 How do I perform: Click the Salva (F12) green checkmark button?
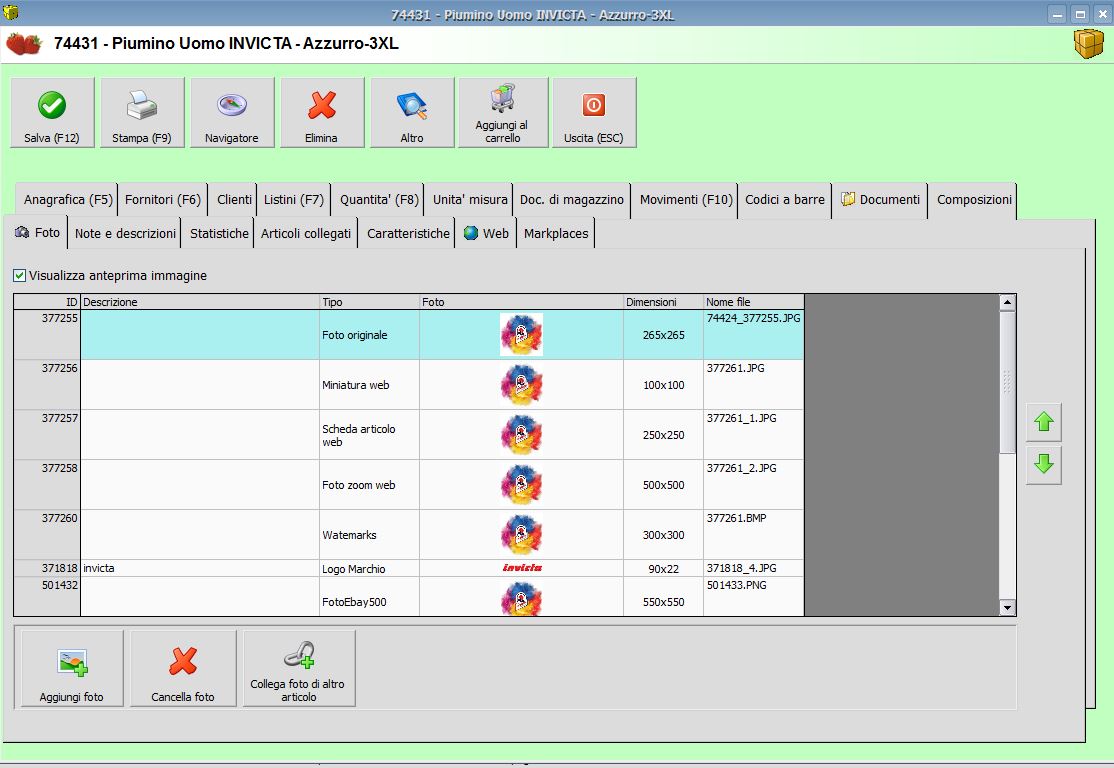point(52,112)
